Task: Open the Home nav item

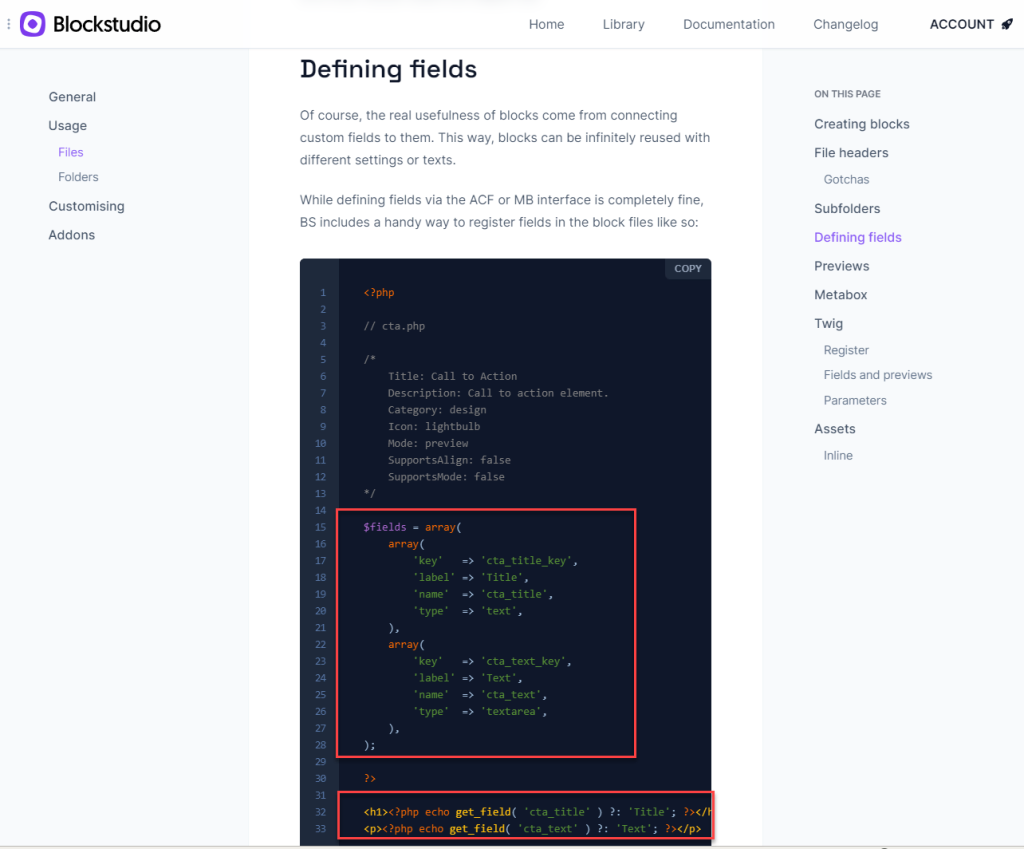Action: click(x=546, y=24)
